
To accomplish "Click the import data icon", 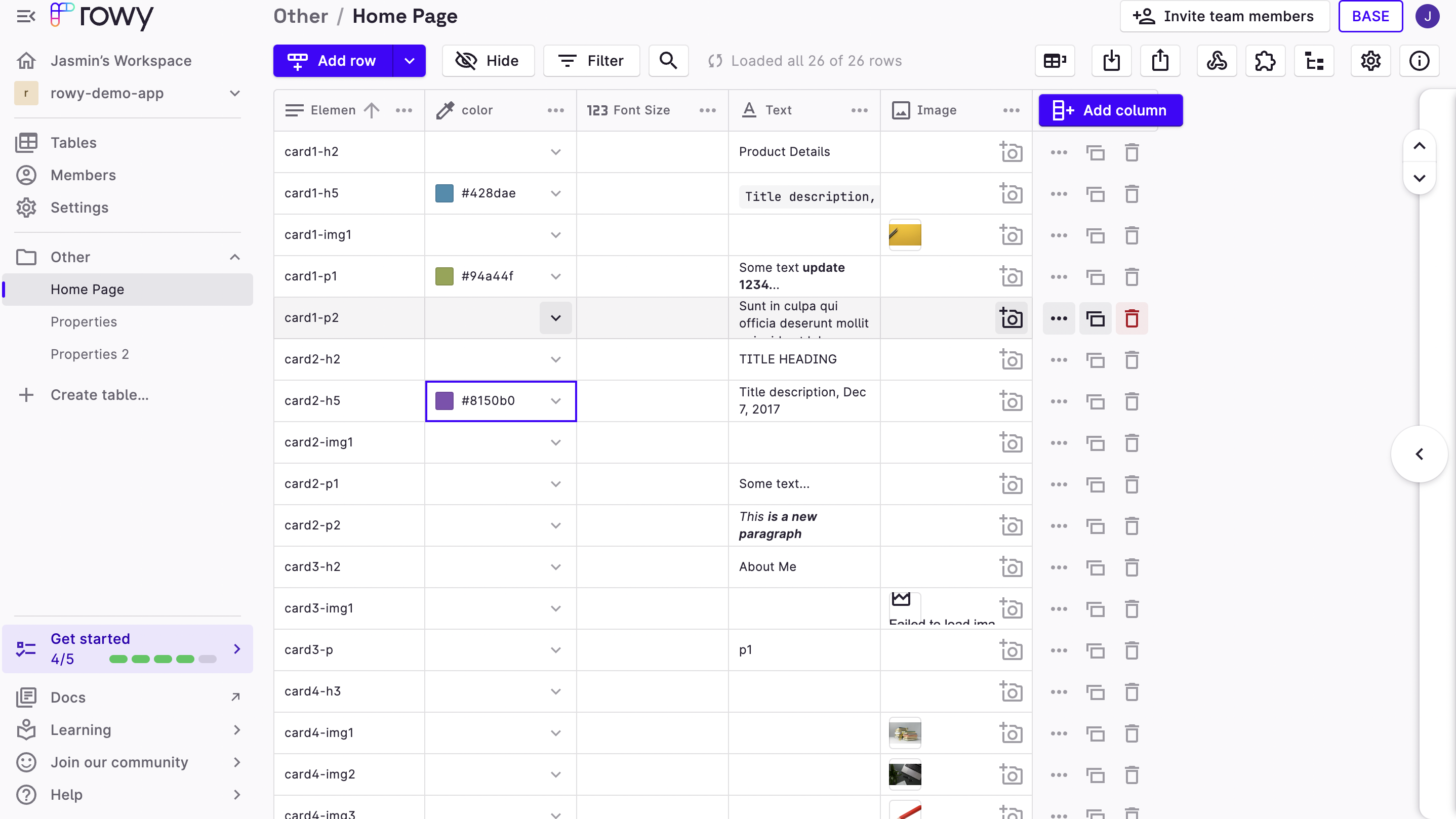I will point(1111,60).
